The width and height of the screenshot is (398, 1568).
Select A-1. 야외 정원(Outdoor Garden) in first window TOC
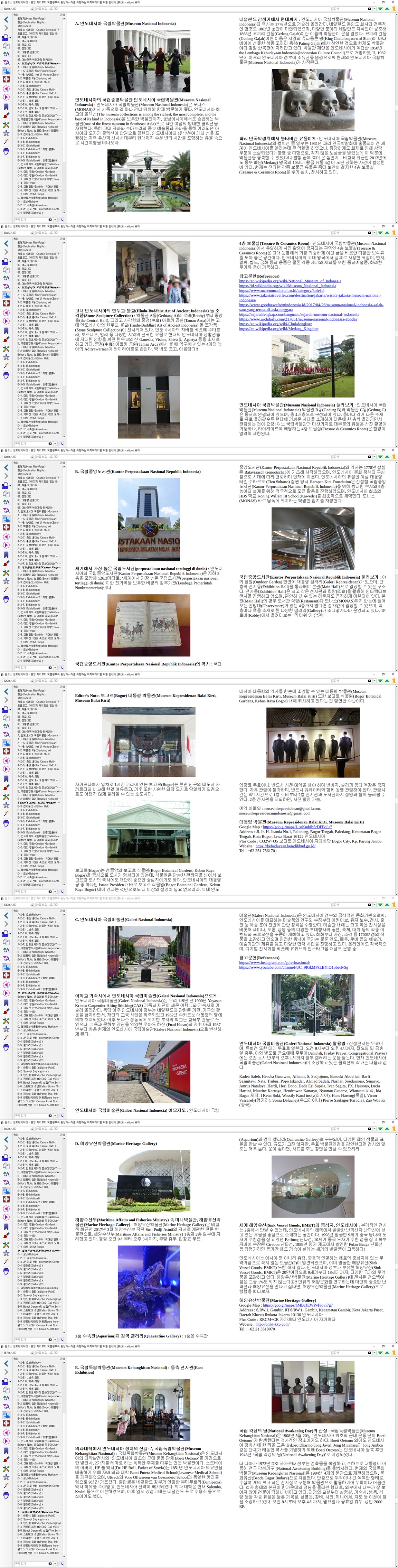click(x=36, y=67)
